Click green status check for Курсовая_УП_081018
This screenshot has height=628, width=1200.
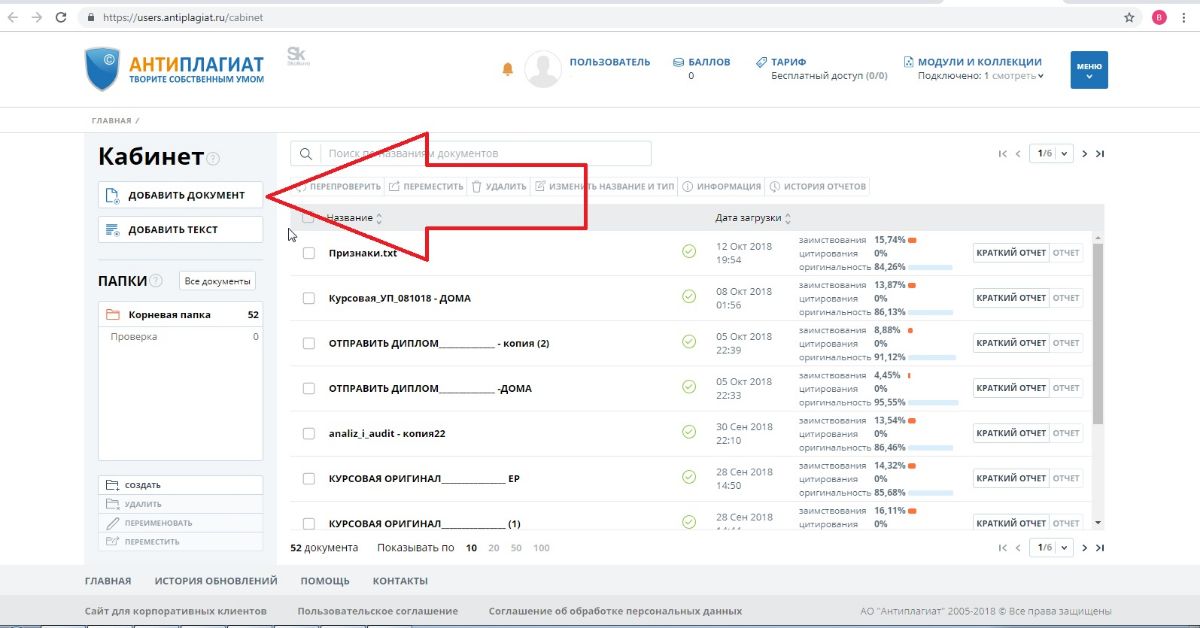click(x=688, y=297)
